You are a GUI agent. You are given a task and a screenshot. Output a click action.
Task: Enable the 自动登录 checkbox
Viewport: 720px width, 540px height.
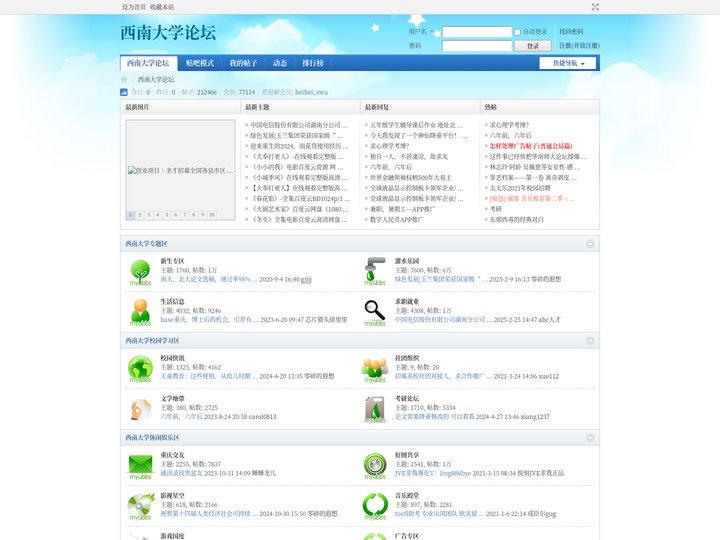(x=517, y=32)
